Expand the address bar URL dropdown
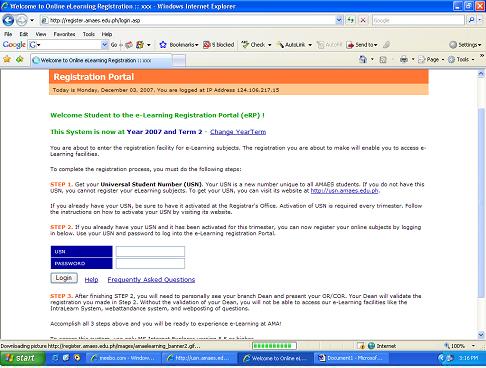 [x=339, y=20]
